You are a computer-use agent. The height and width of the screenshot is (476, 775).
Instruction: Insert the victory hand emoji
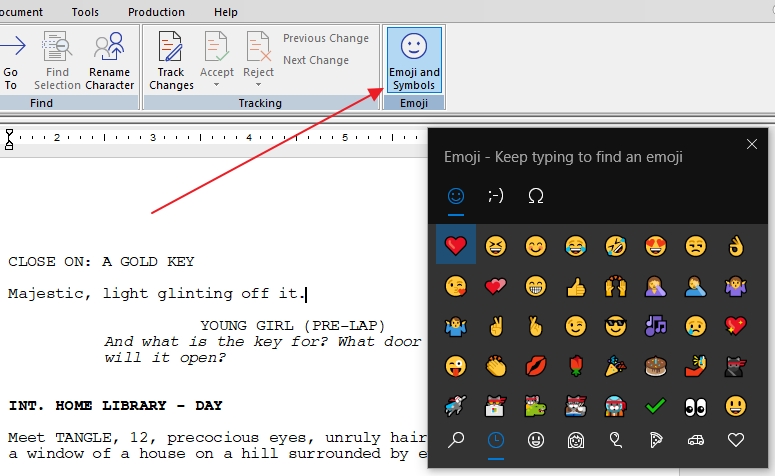[496, 326]
